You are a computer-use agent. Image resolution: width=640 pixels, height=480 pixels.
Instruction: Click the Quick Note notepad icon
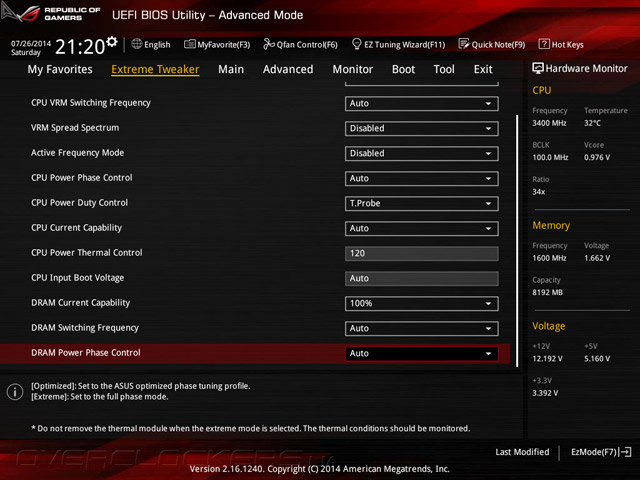point(464,44)
